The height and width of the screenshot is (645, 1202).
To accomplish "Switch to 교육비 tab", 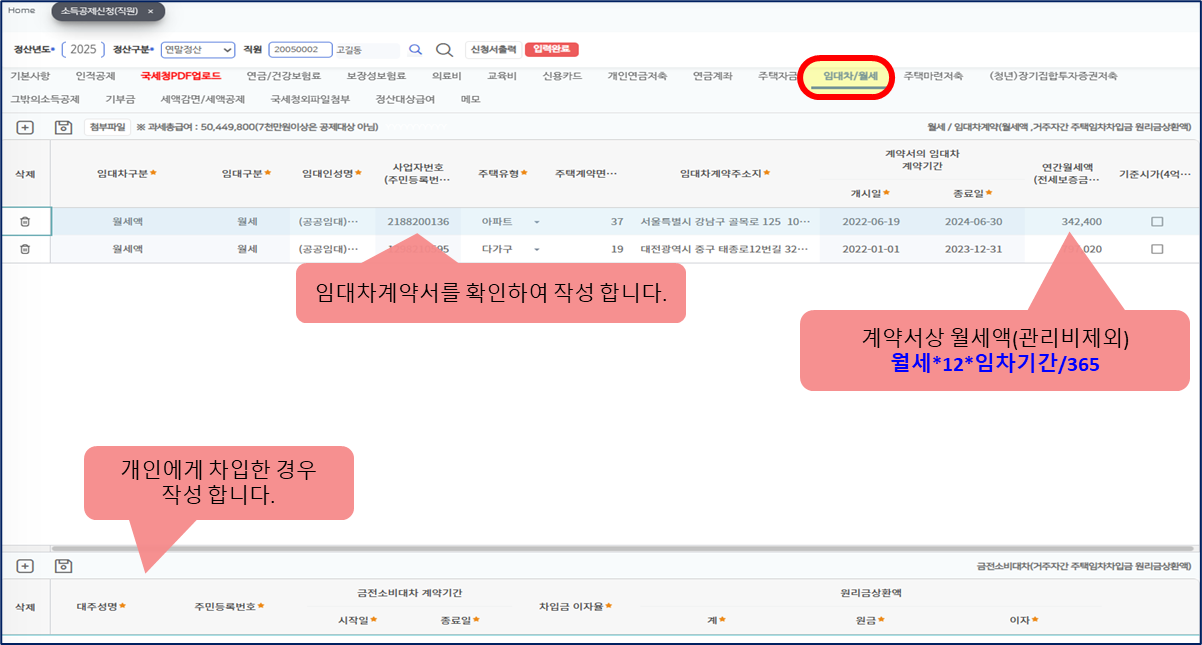I will [502, 75].
